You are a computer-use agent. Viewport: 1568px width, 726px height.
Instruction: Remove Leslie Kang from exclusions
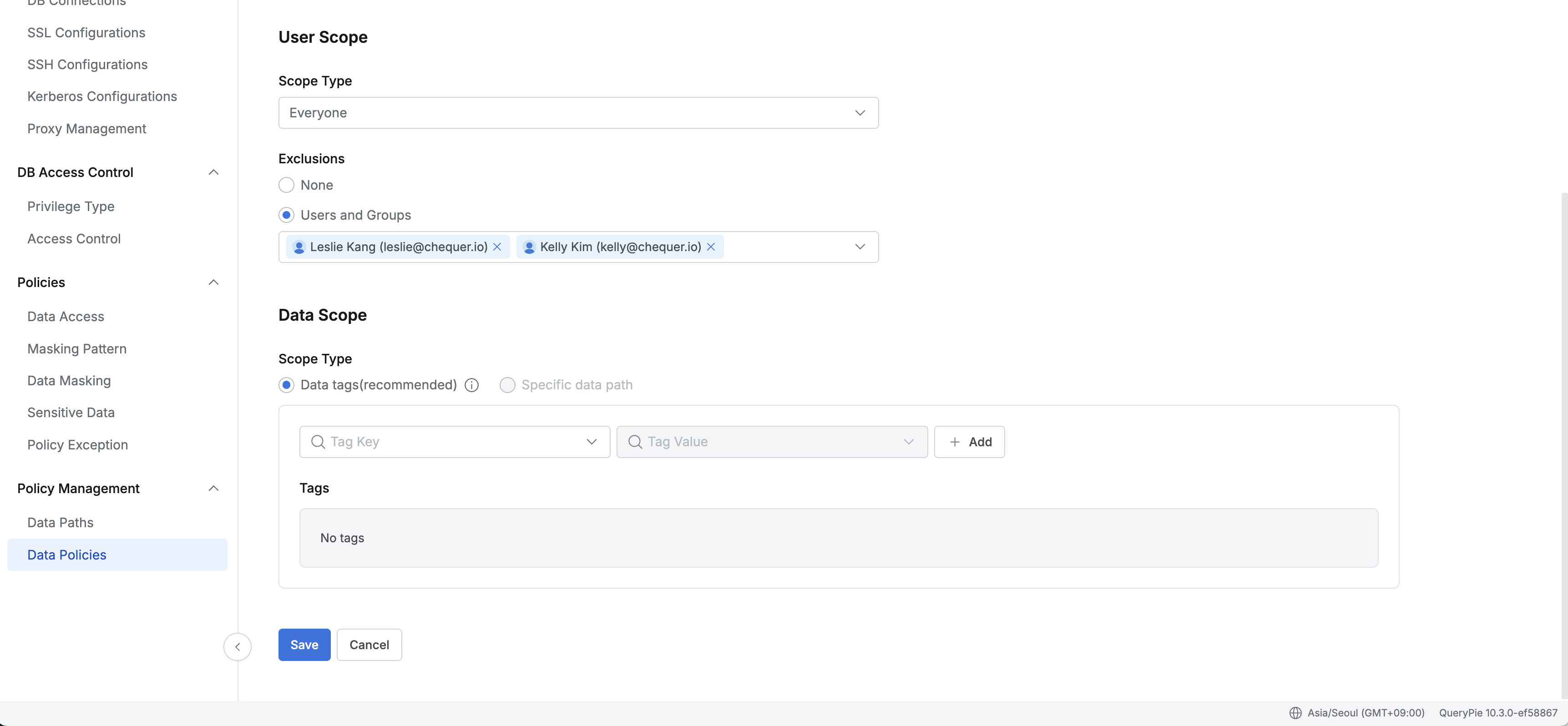pos(497,247)
